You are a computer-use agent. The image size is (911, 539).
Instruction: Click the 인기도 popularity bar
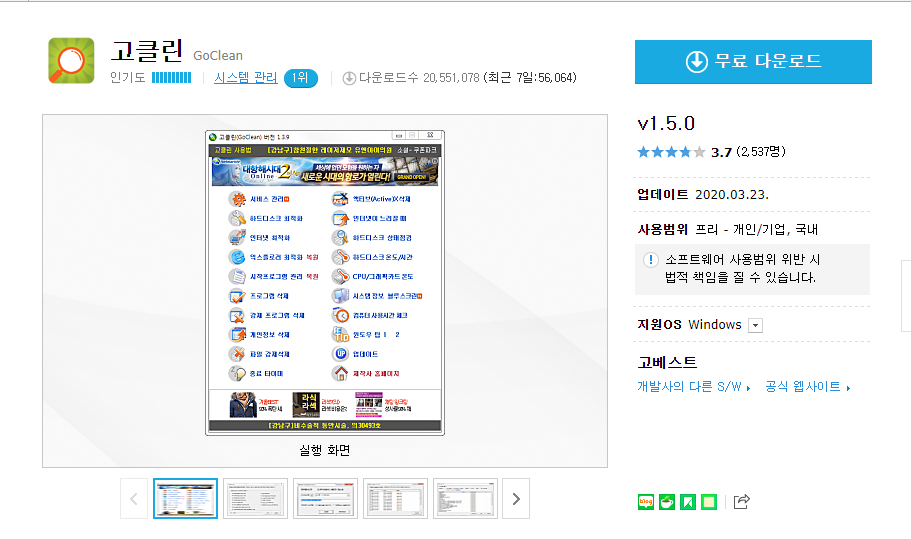coord(171,77)
